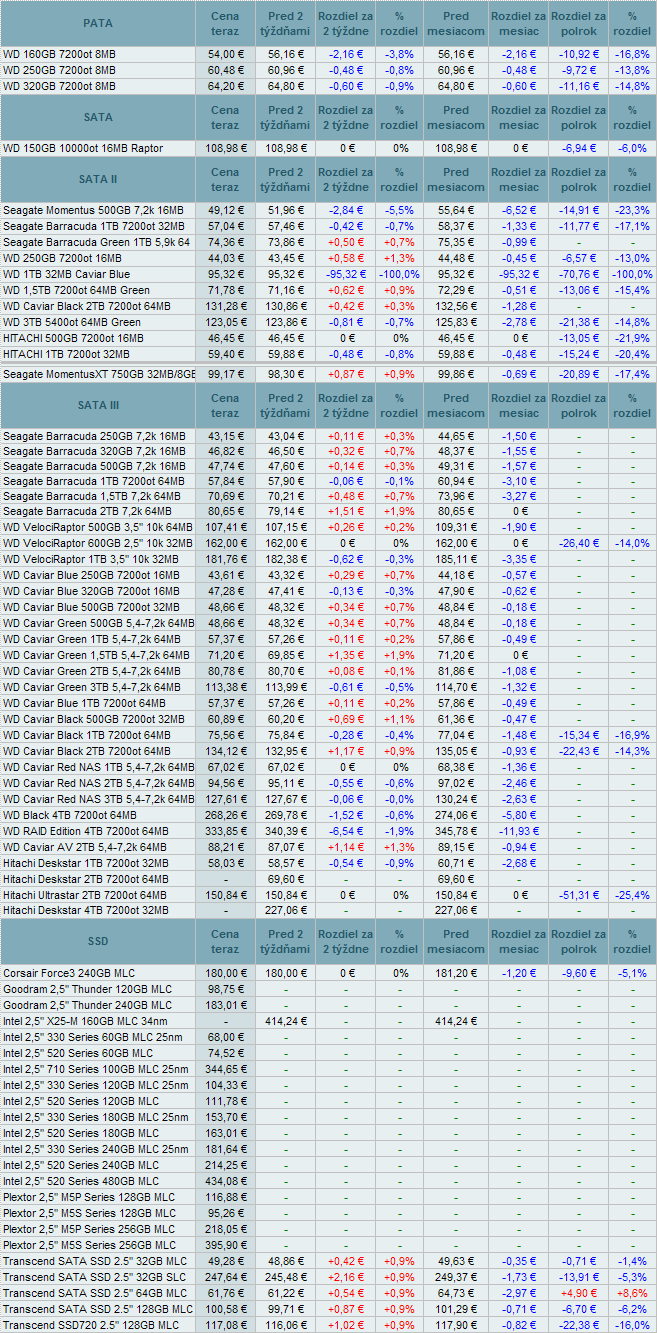Select the -23,3% half-year percent cell

[x=632, y=210]
